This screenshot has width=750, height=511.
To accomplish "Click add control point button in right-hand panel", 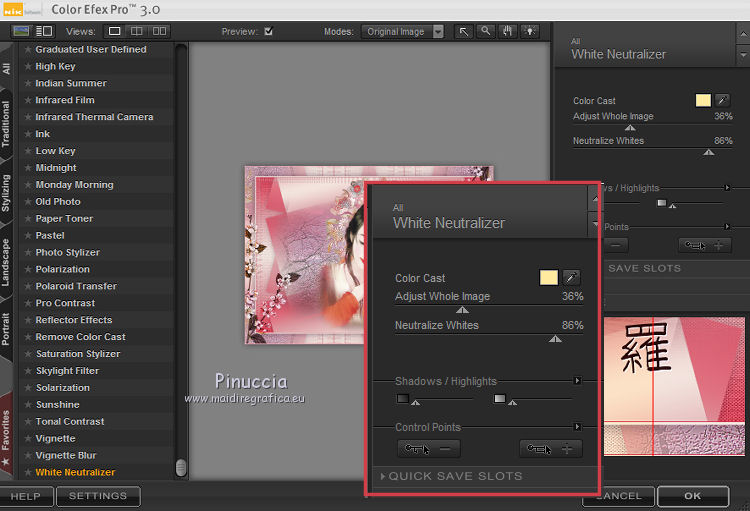I will (x=705, y=245).
